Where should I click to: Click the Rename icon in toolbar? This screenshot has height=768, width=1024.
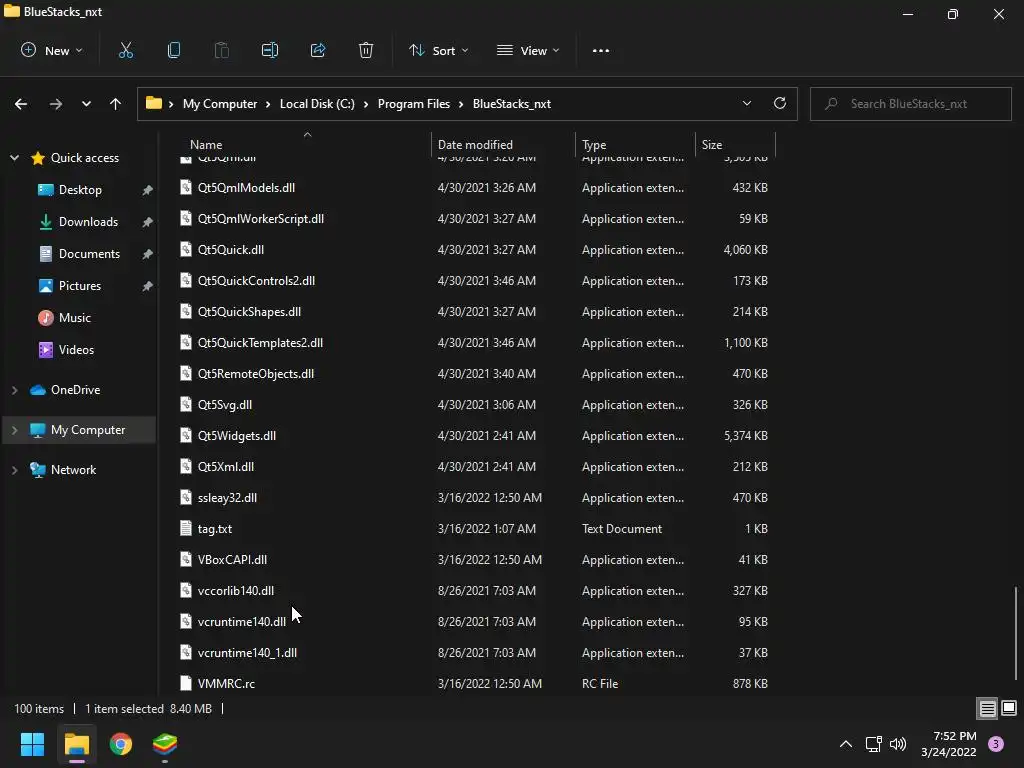click(x=270, y=50)
